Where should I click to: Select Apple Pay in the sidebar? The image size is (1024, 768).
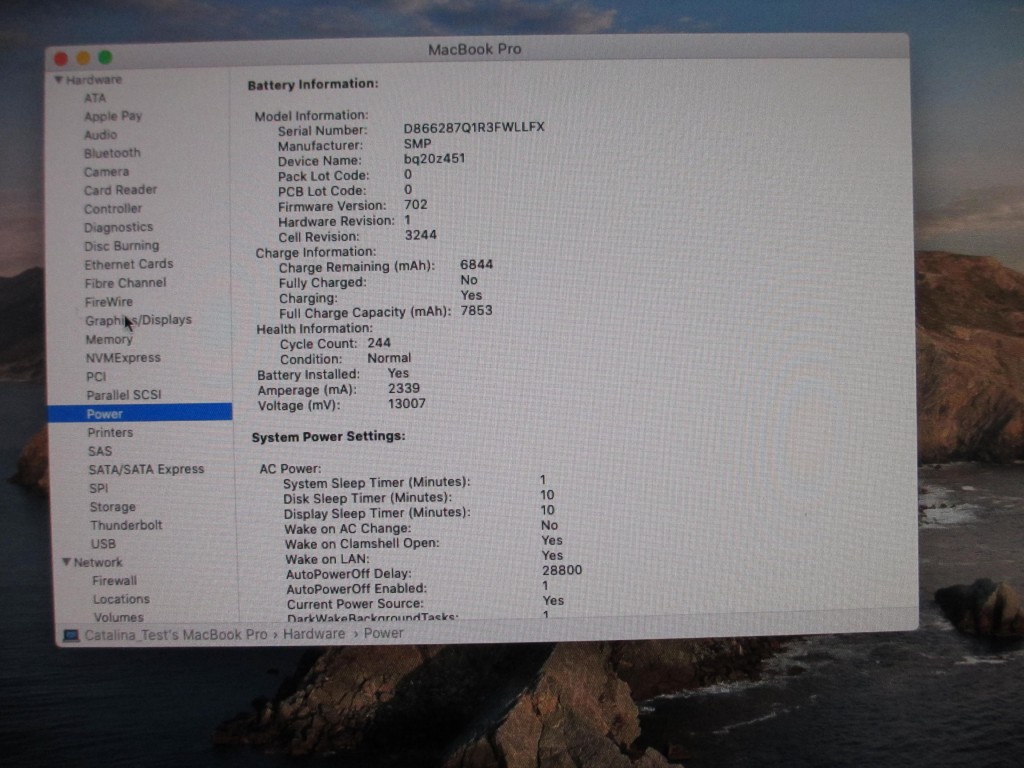(113, 116)
